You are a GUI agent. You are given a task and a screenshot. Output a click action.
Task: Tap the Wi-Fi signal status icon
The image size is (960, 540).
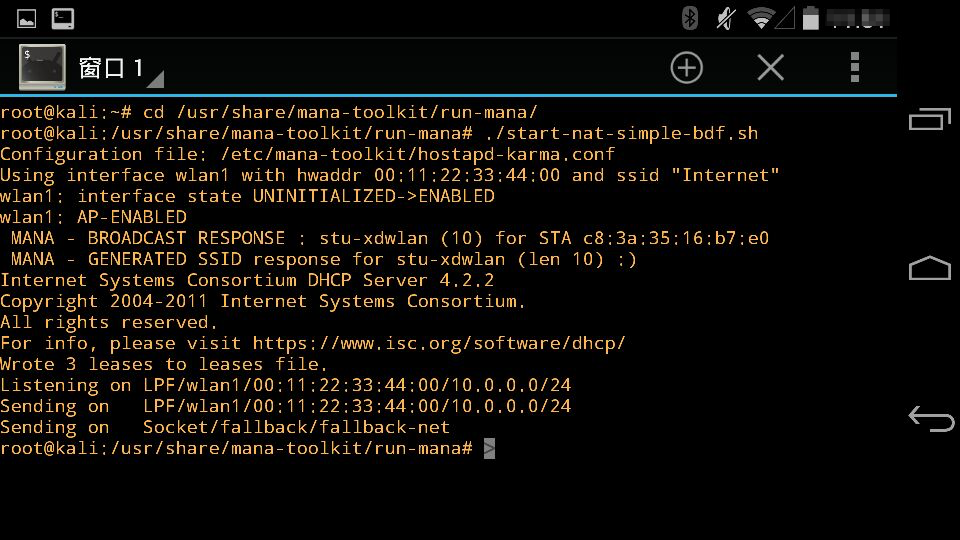click(x=761, y=18)
